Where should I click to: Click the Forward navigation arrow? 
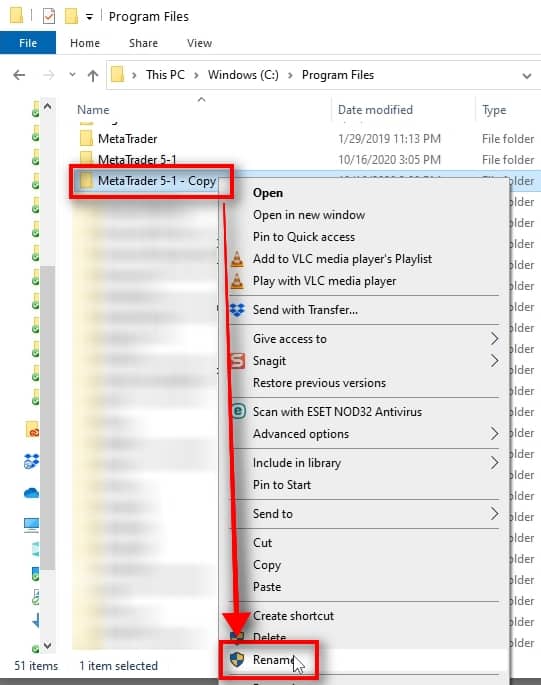coord(49,75)
